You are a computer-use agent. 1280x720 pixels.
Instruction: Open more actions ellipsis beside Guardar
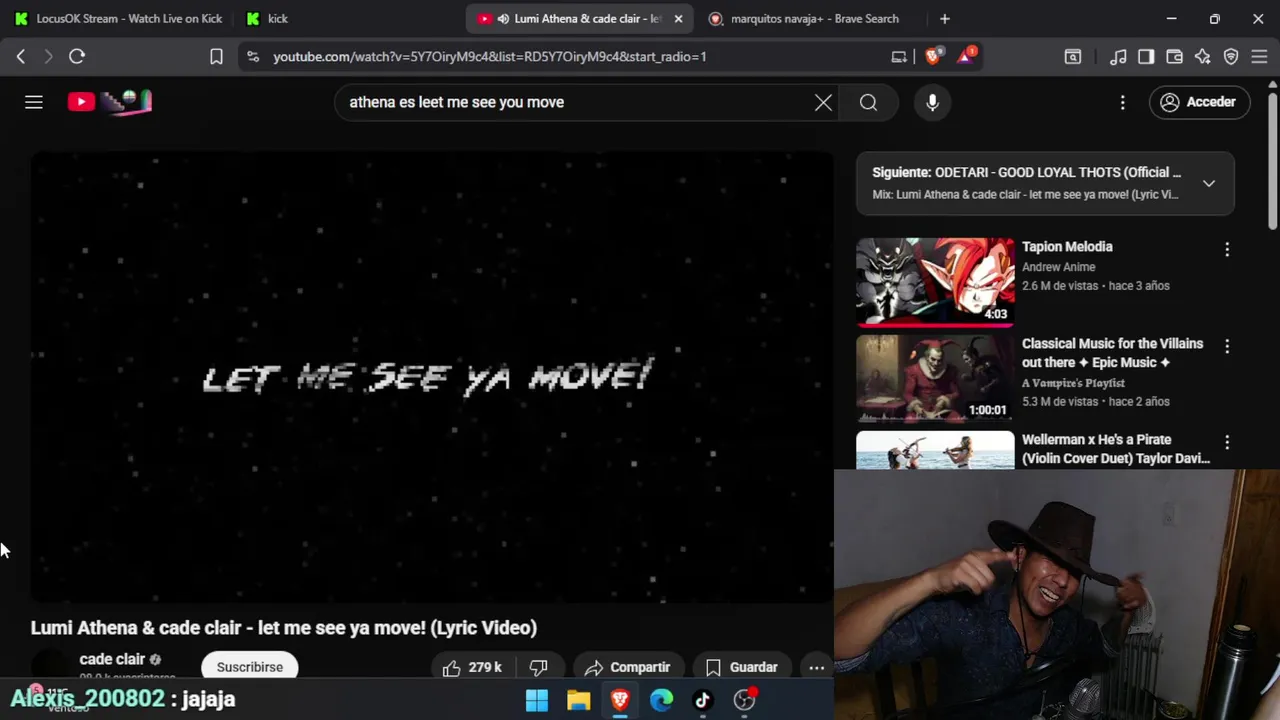pyautogui.click(x=817, y=667)
